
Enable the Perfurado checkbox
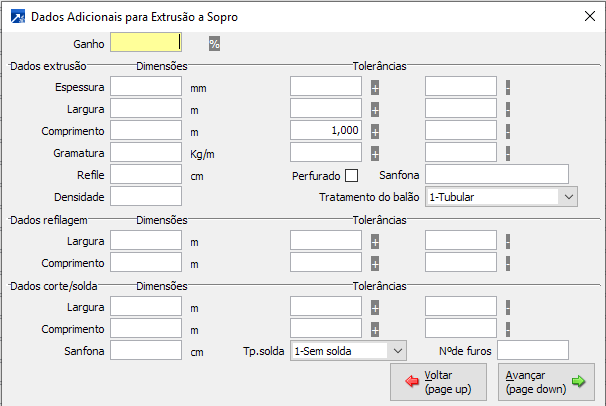(351, 175)
